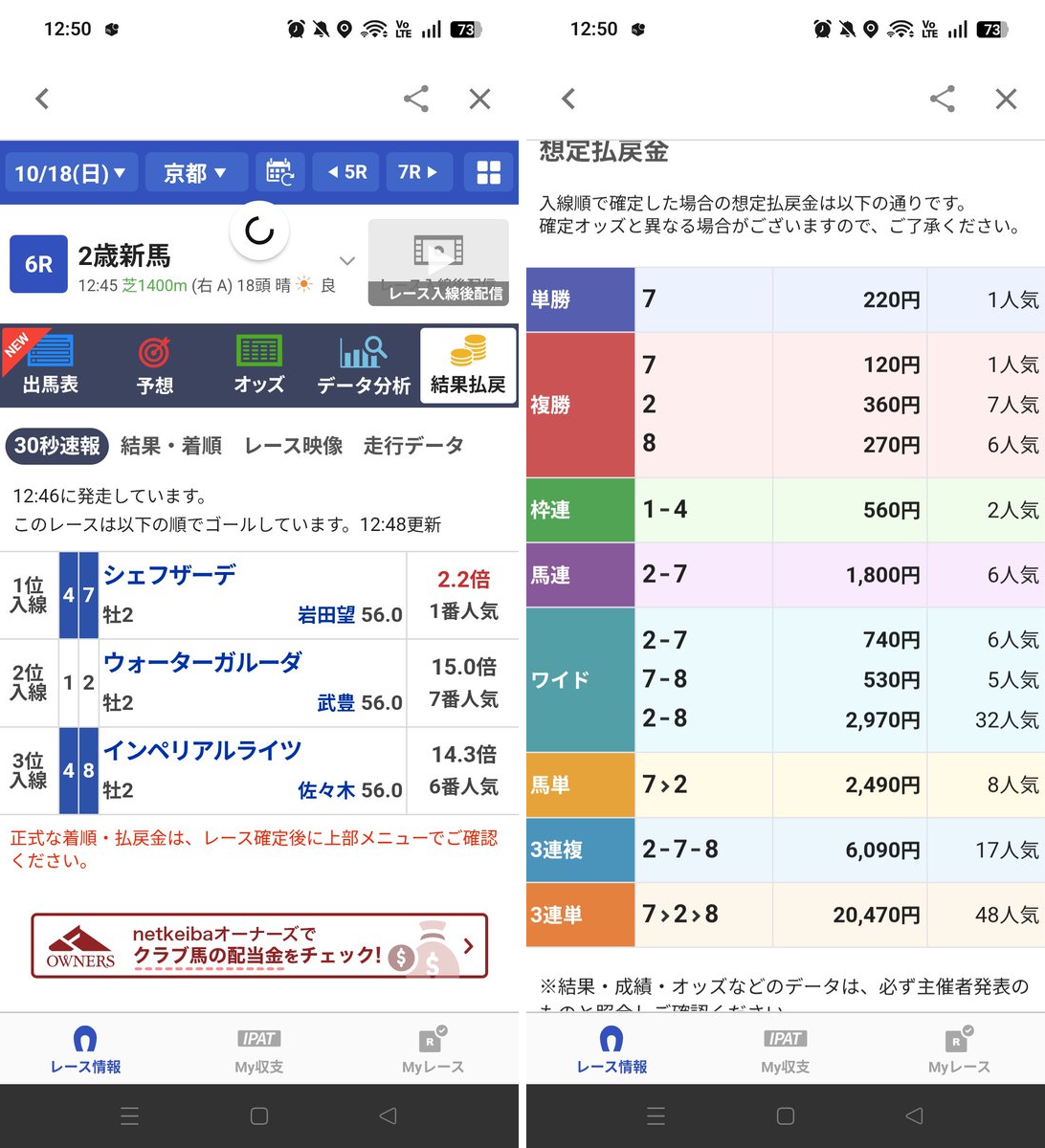The height and width of the screenshot is (1148, 1045).
Task: Go back using left screen's back arrow
Action: point(41,99)
